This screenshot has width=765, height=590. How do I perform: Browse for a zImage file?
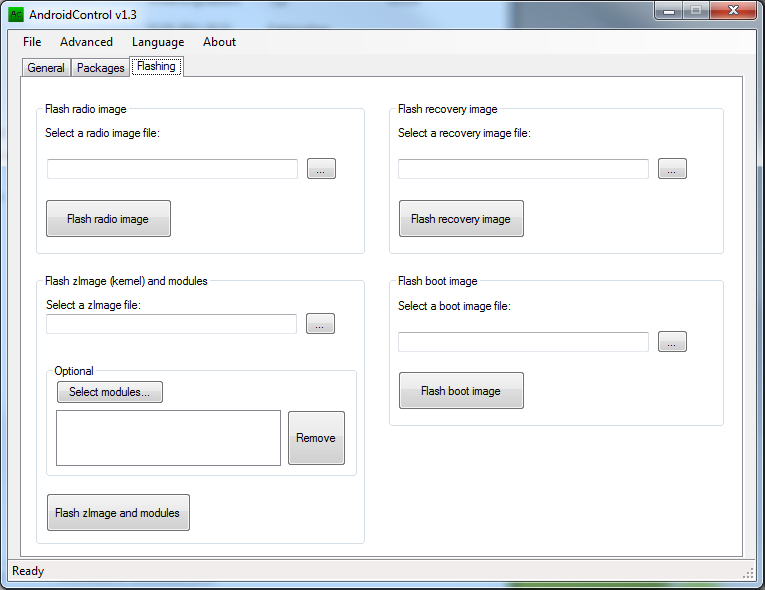point(320,324)
